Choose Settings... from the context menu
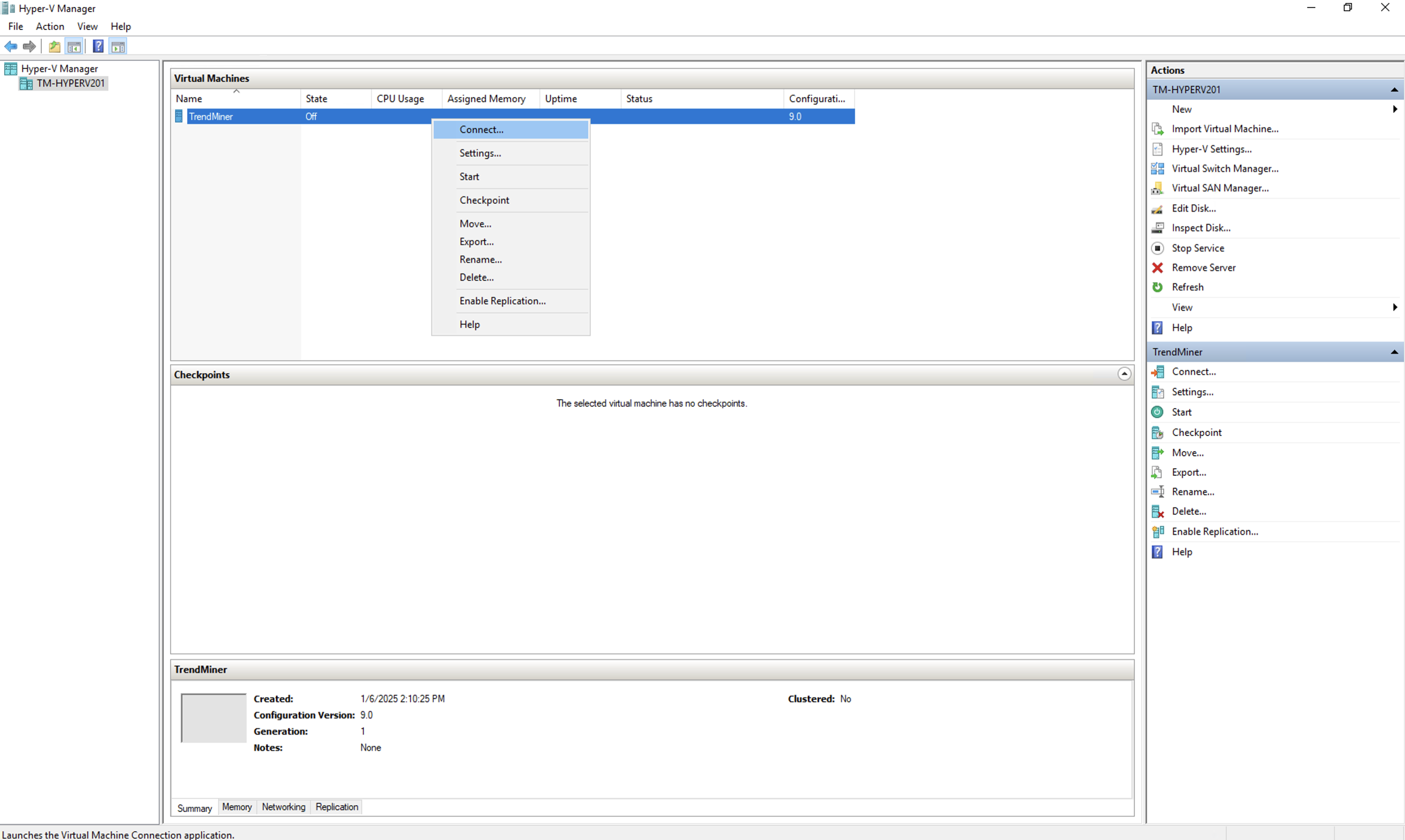1405x840 pixels. (x=480, y=153)
